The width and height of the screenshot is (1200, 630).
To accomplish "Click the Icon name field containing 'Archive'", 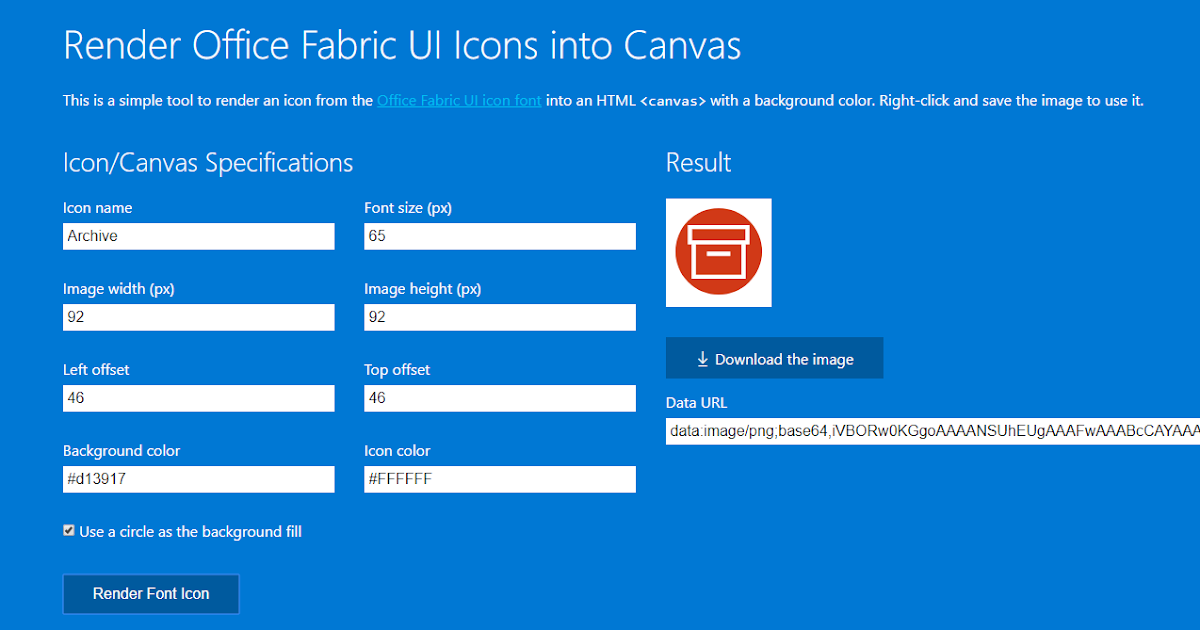I will tap(198, 236).
